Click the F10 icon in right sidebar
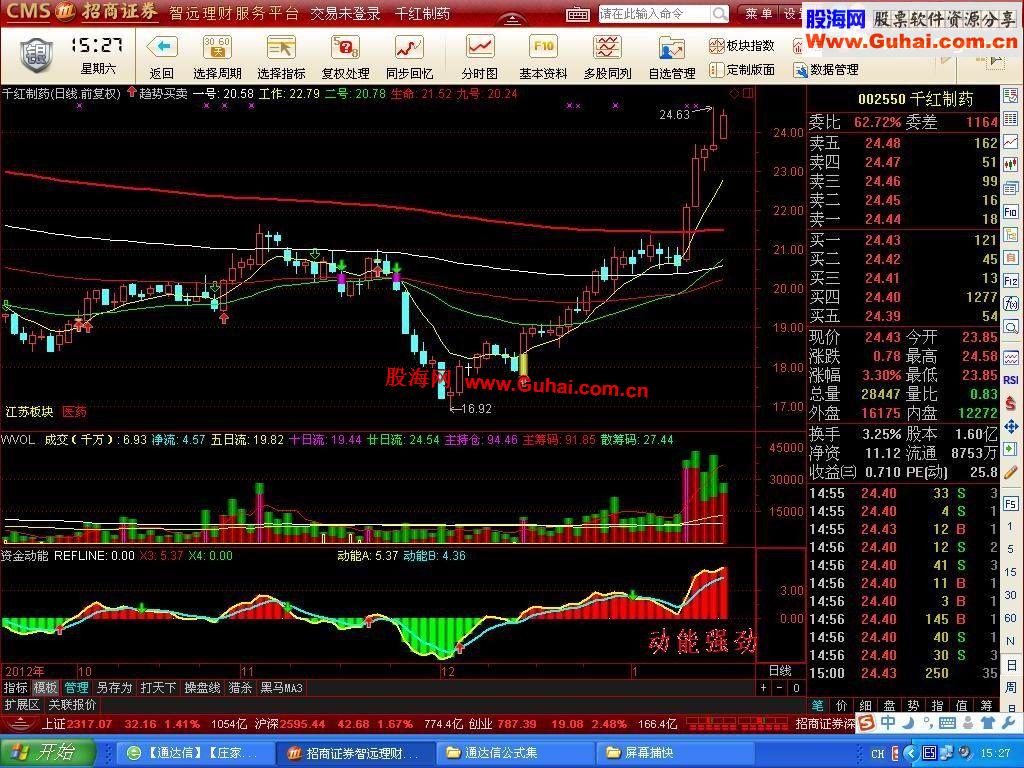Screen dimensions: 1024x768 tap(1010, 211)
